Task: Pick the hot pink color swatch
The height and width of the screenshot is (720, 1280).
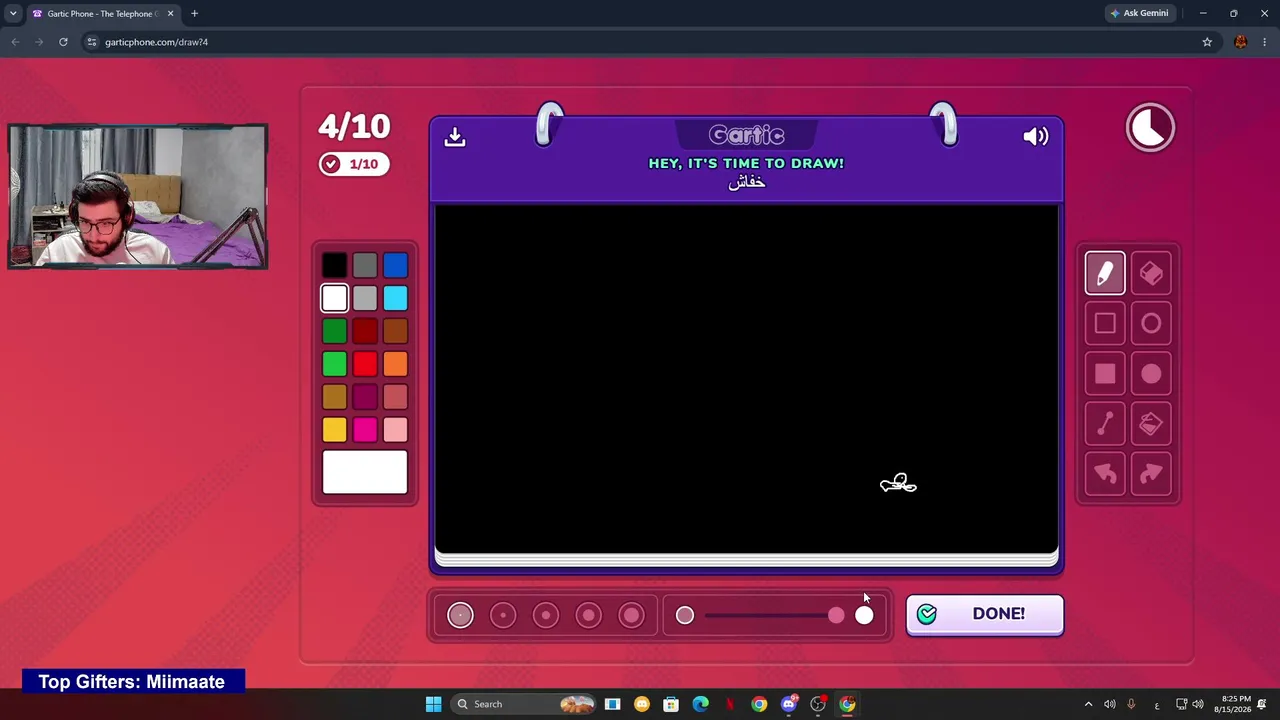Action: [365, 430]
